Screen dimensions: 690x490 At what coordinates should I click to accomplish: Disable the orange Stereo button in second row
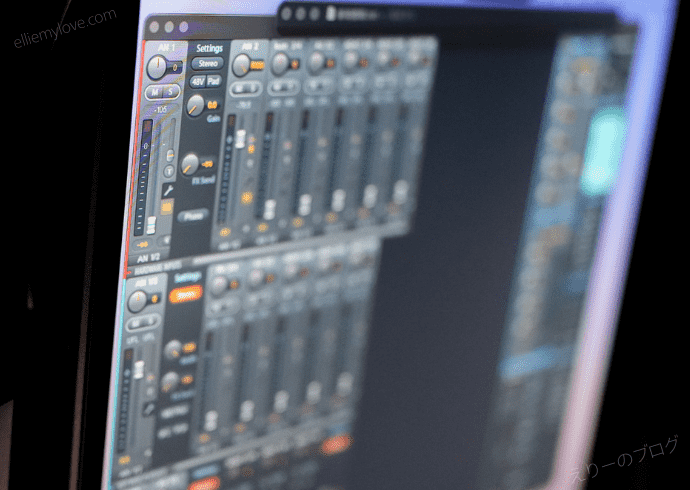point(184,296)
